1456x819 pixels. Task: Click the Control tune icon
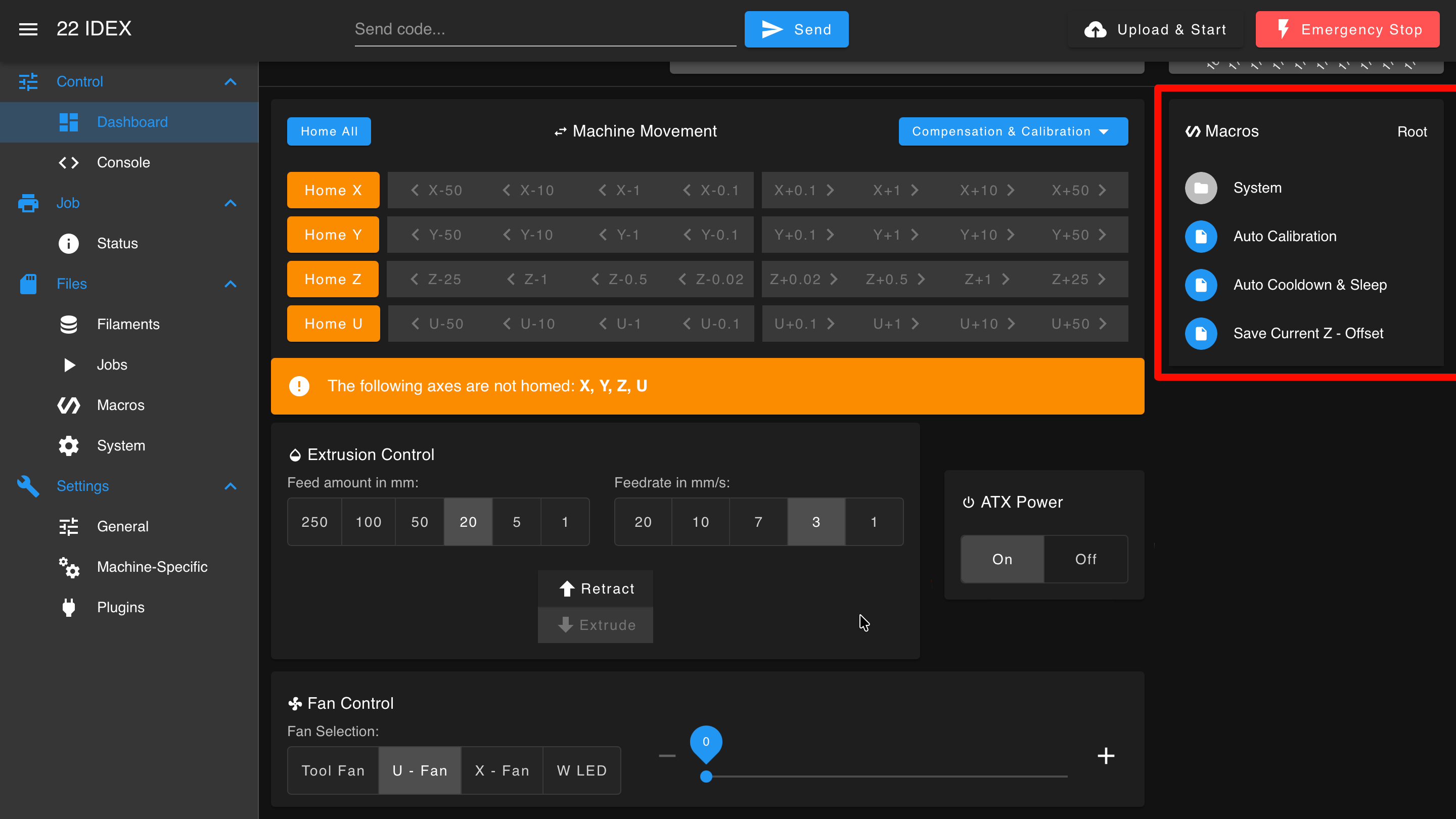pos(28,82)
